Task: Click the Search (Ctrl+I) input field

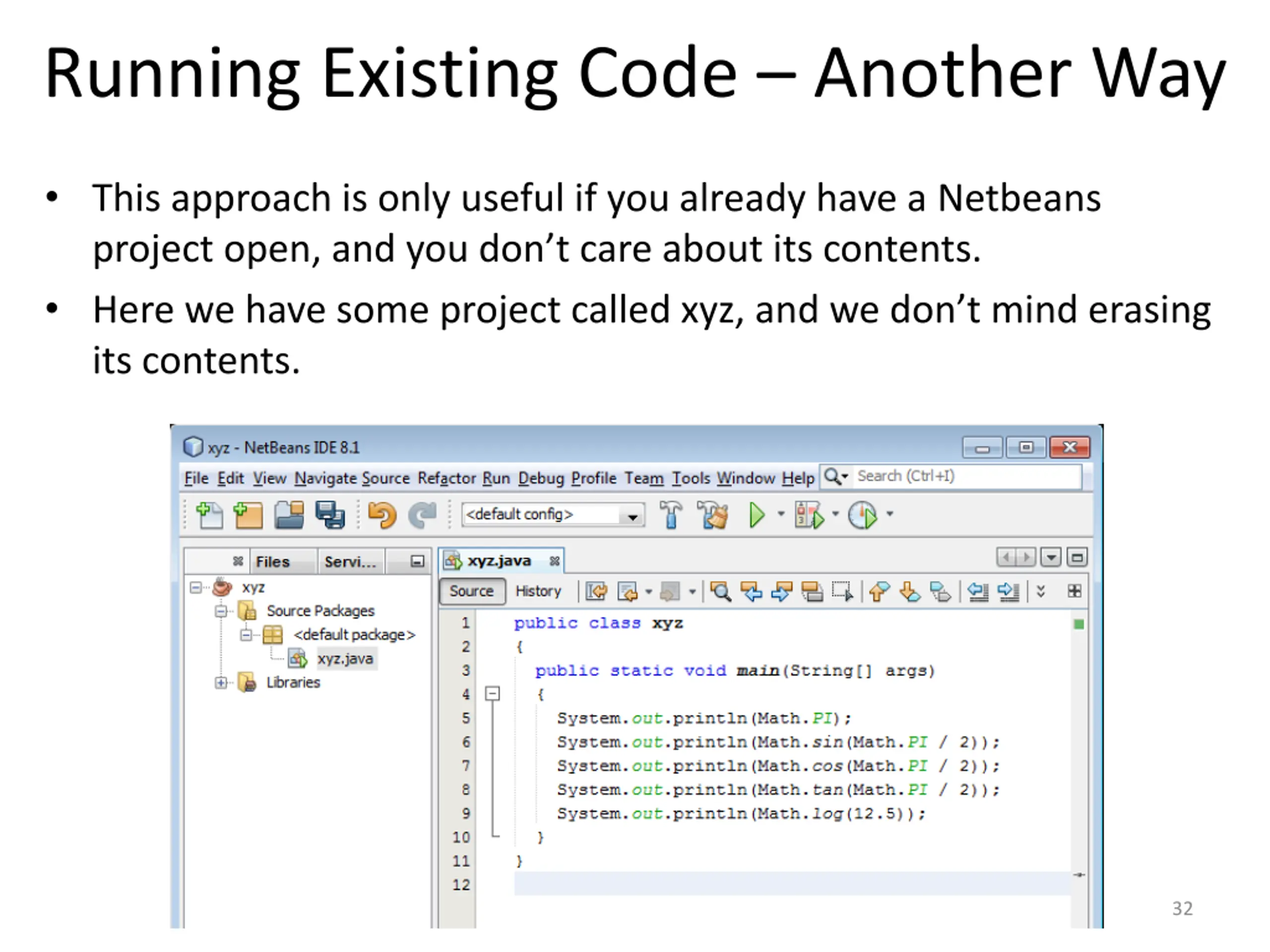Action: [x=967, y=476]
